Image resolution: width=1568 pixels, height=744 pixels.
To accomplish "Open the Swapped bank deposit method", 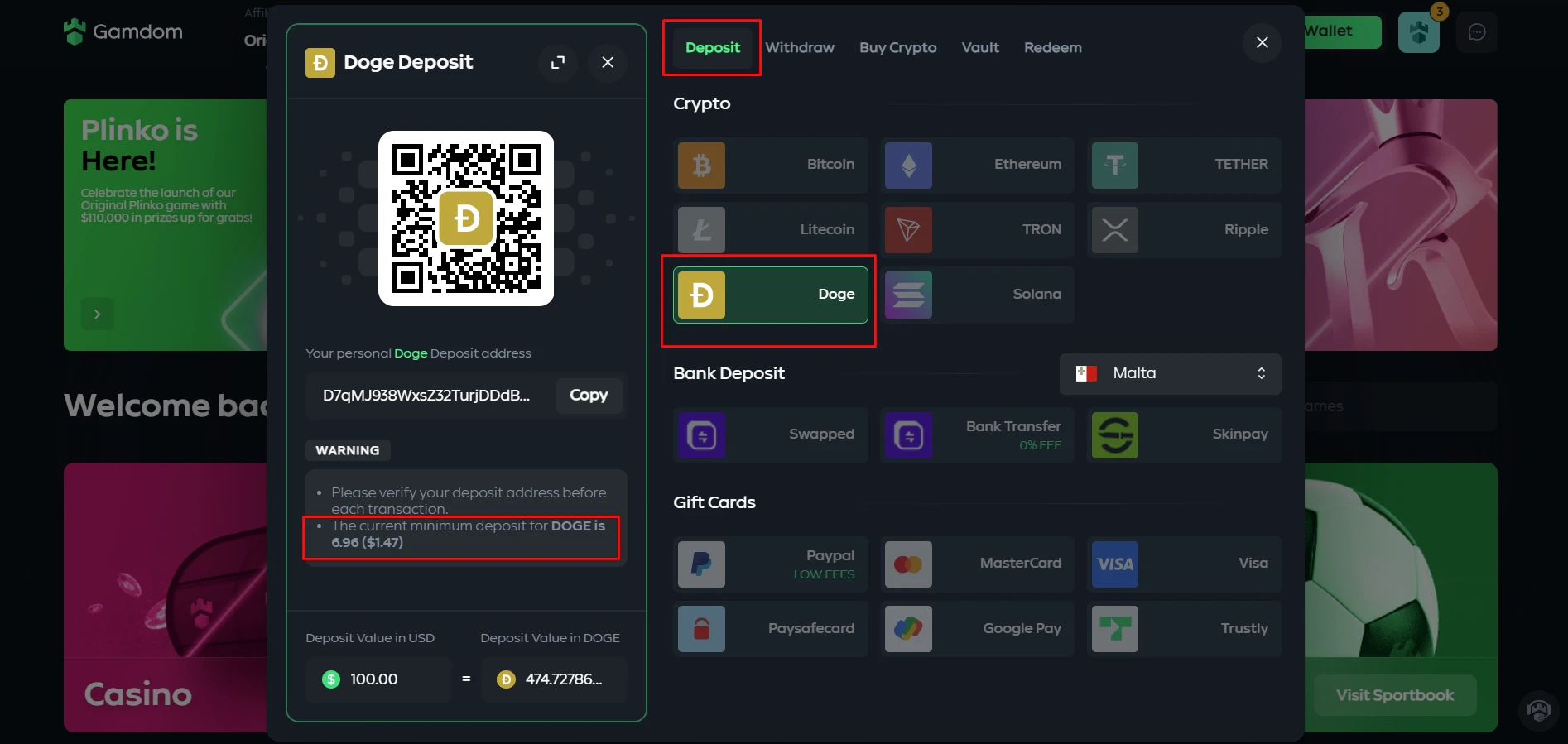I will point(770,434).
